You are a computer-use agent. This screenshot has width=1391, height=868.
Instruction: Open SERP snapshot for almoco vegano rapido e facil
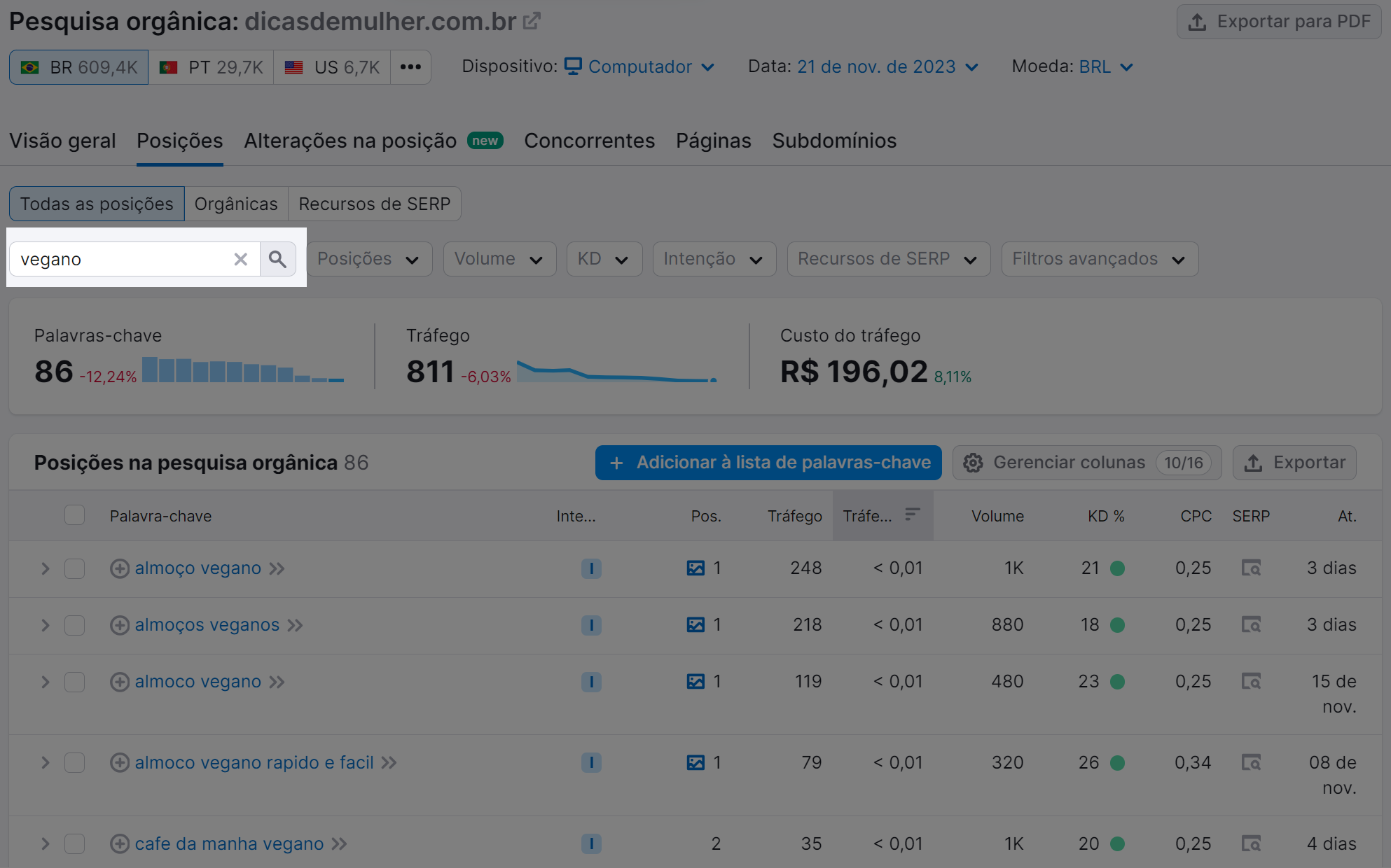point(1251,762)
